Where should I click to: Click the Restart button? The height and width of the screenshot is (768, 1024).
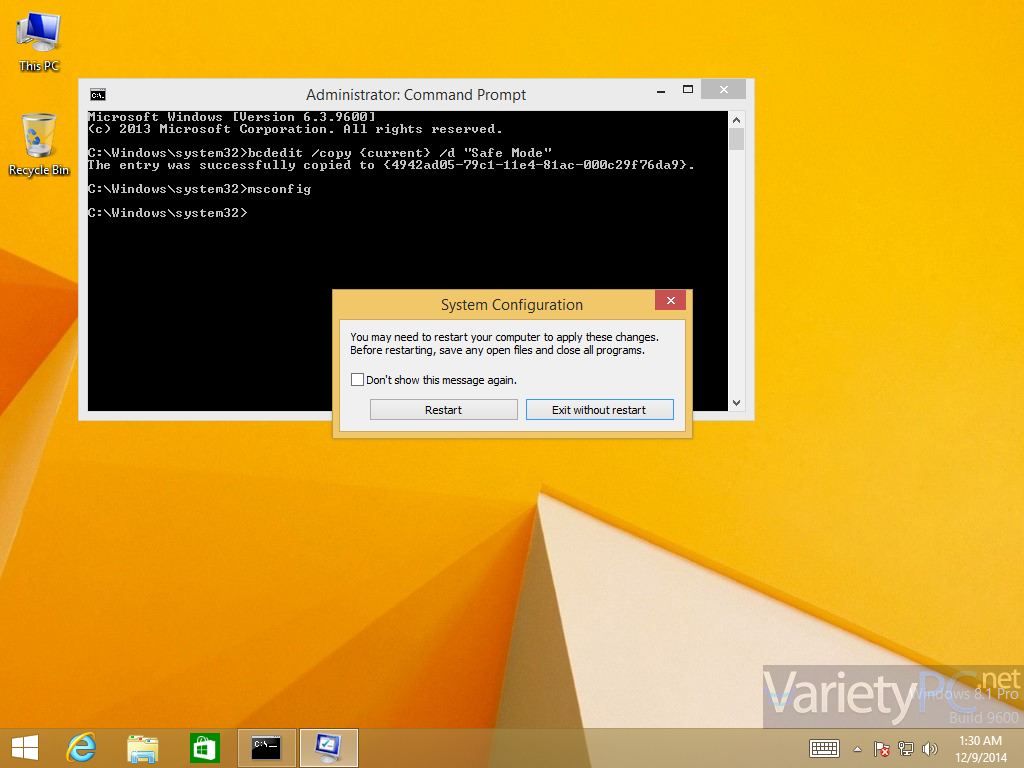click(443, 409)
